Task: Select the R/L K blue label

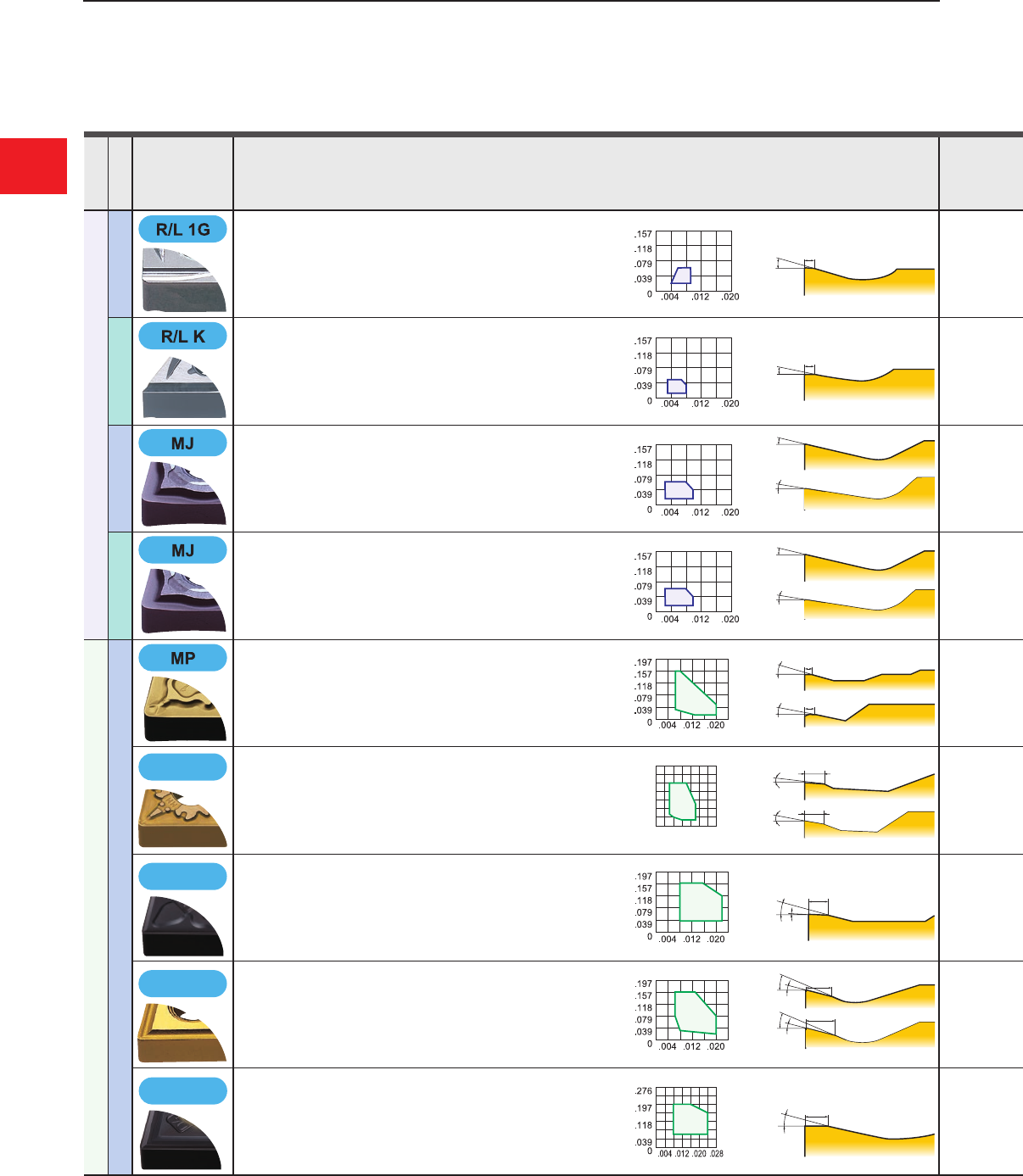Action: point(182,337)
